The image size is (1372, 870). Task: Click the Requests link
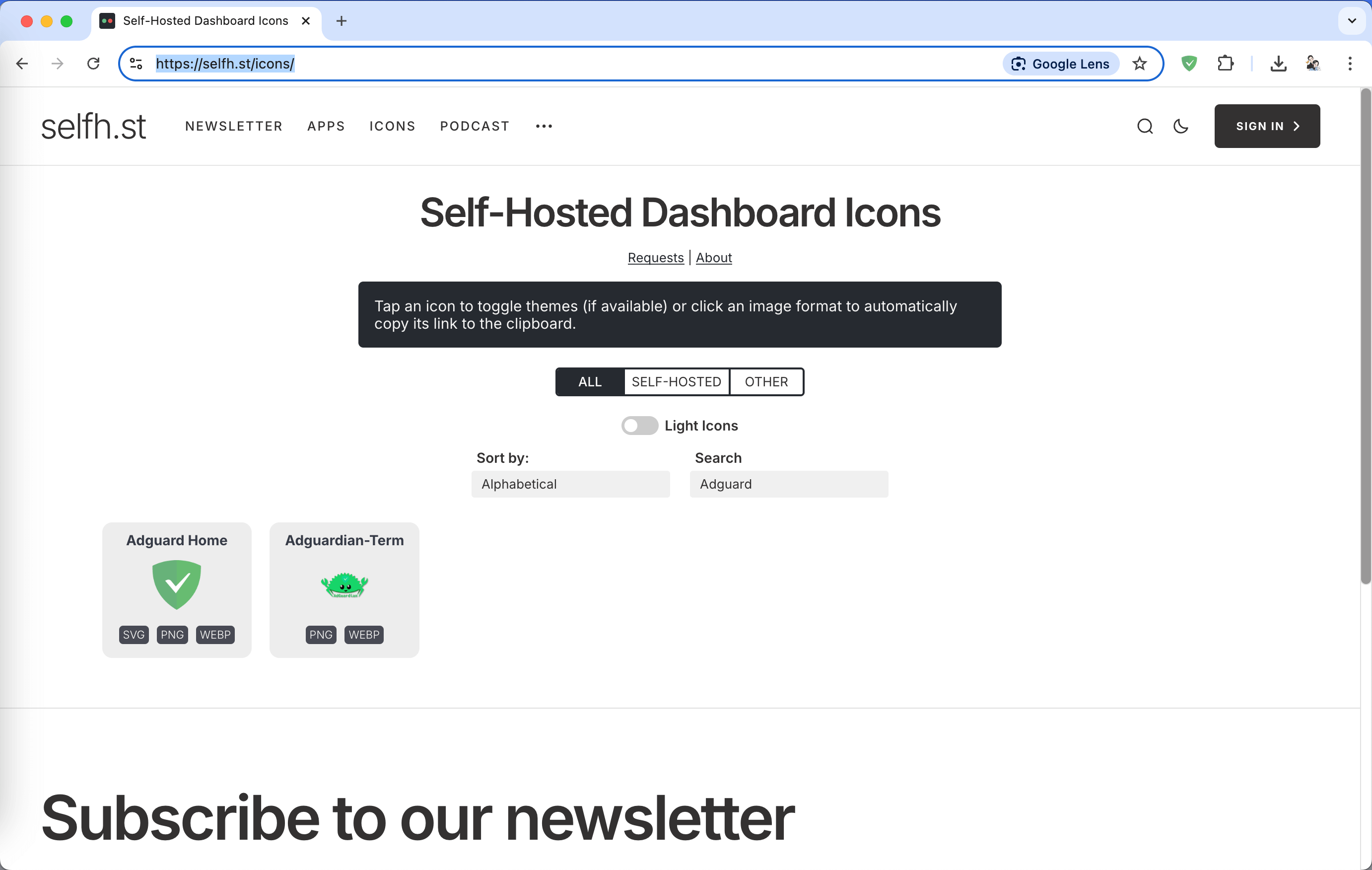(655, 257)
